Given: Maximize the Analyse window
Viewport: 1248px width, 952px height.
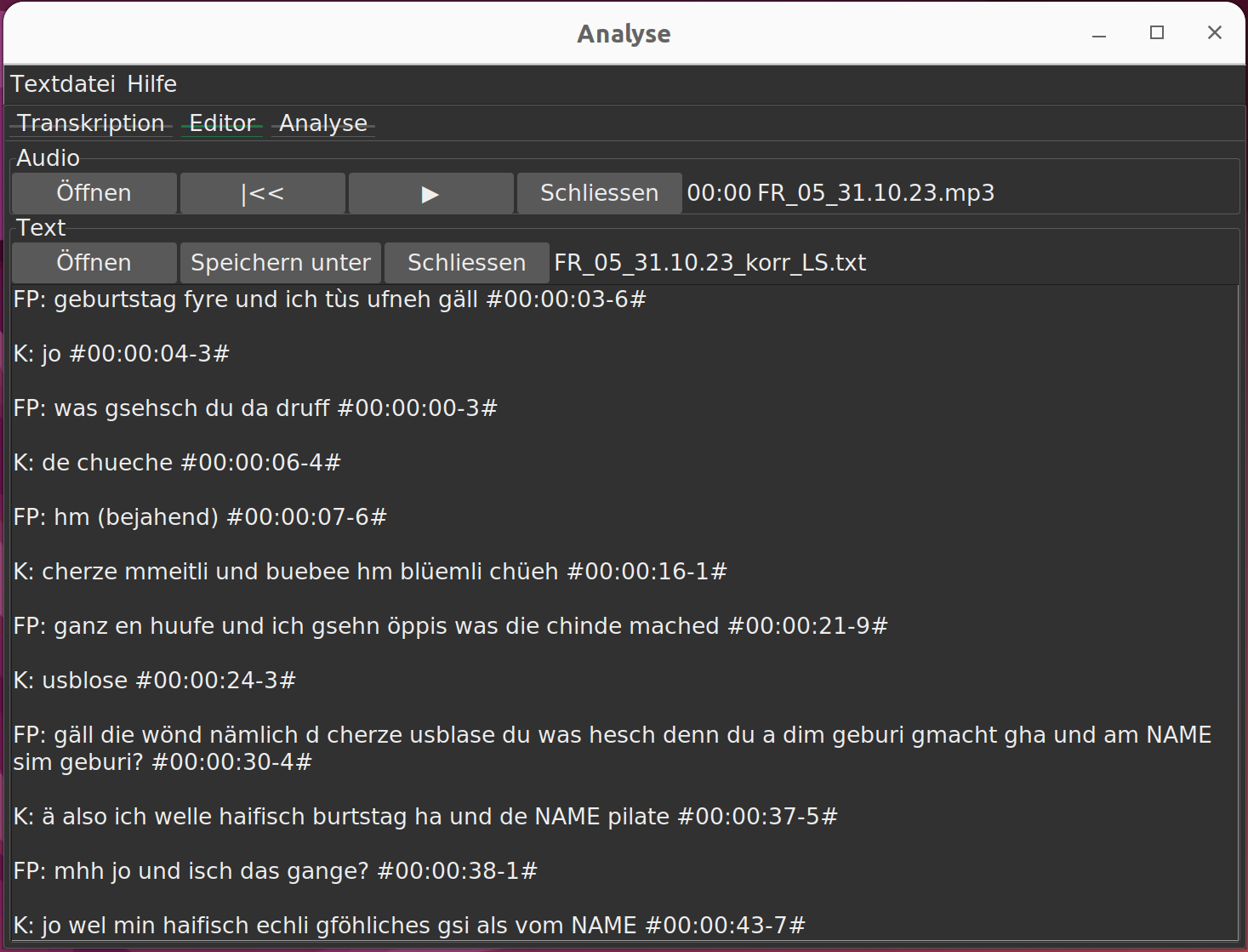Looking at the screenshot, I should click(1156, 33).
